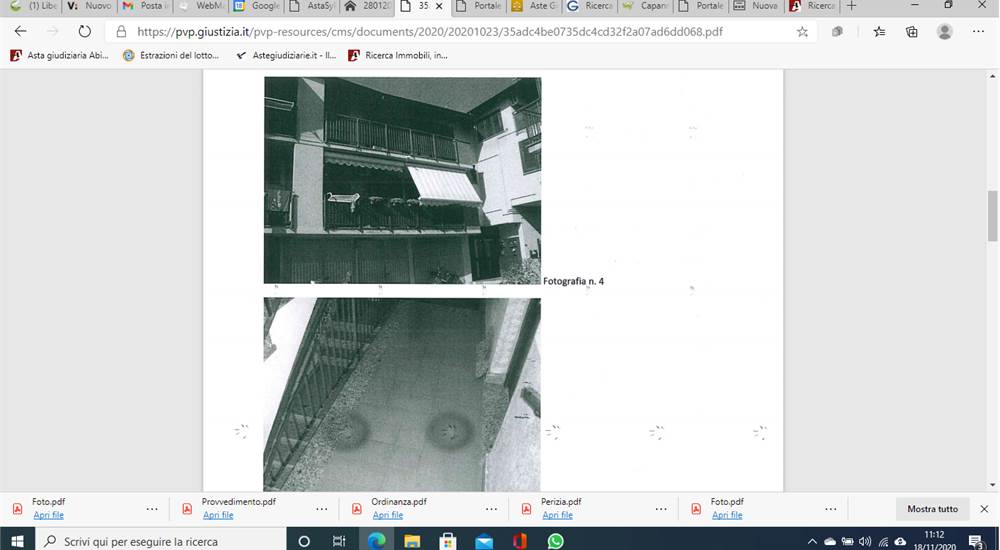Go back to the previous page
The height and width of the screenshot is (550, 1000).
pyautogui.click(x=20, y=31)
